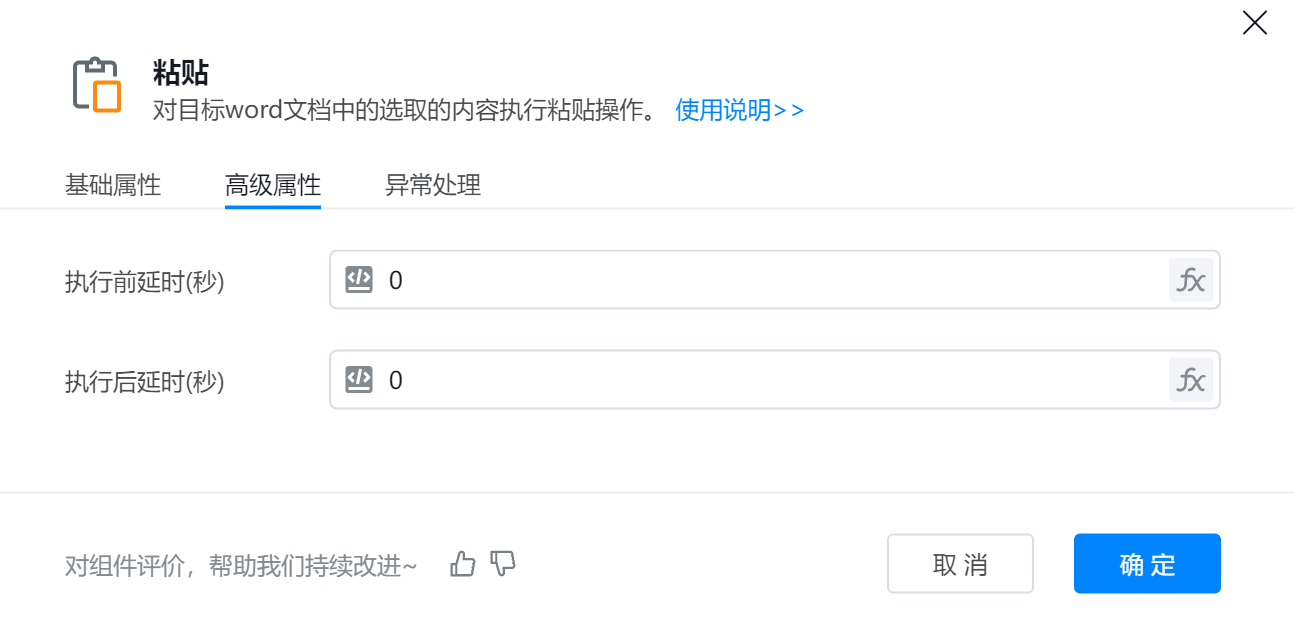Close the 粘贴 dialog with X
Viewport: 1294px width, 621px height.
pyautogui.click(x=1254, y=23)
